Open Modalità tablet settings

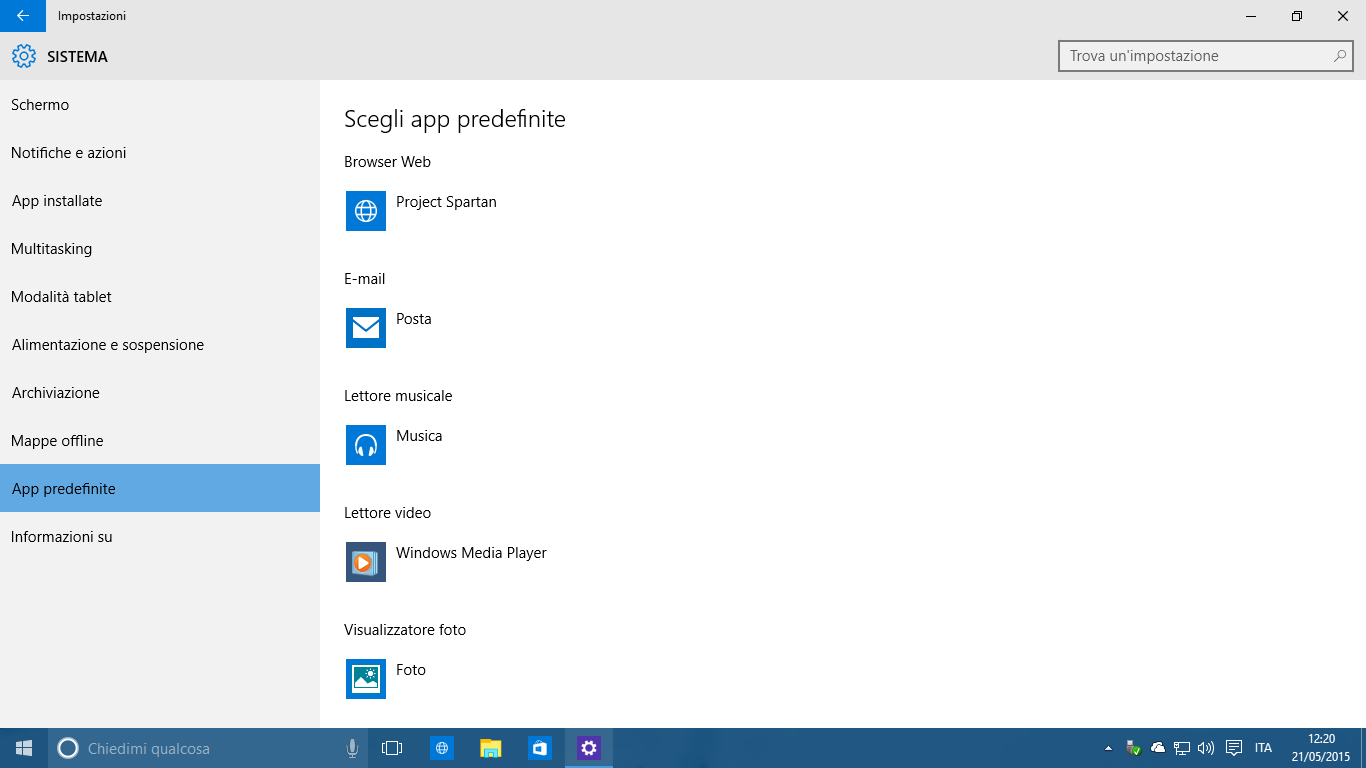[x=160, y=297]
